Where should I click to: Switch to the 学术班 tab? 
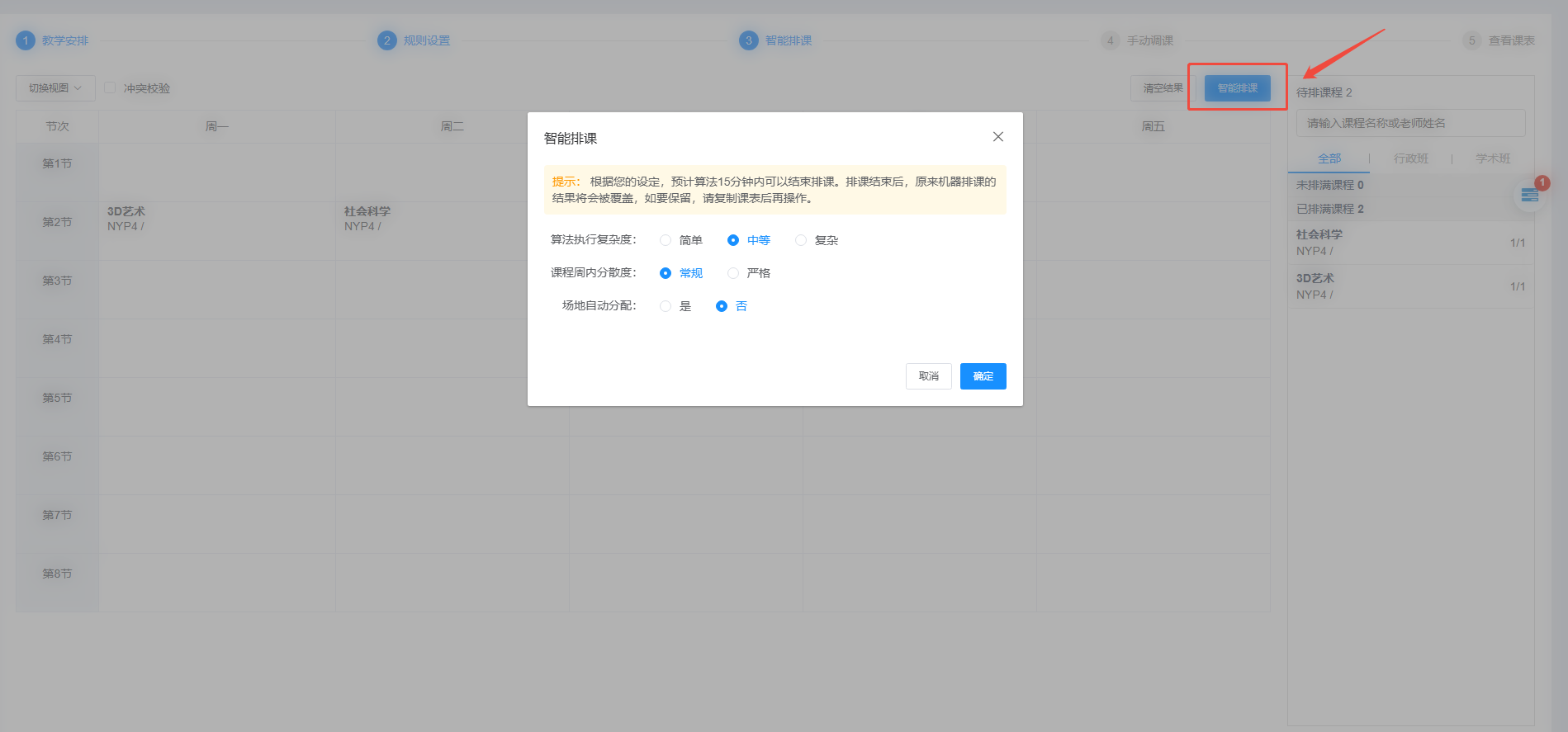click(x=1493, y=158)
